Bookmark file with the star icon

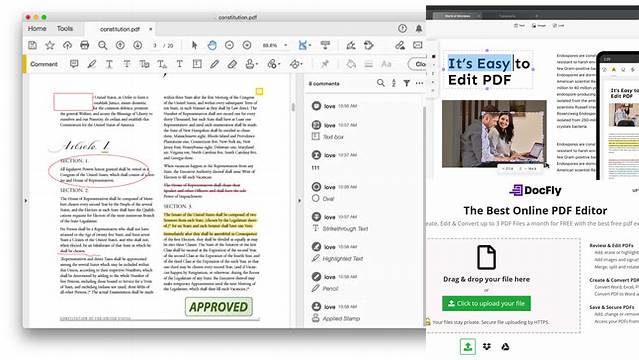(50, 45)
